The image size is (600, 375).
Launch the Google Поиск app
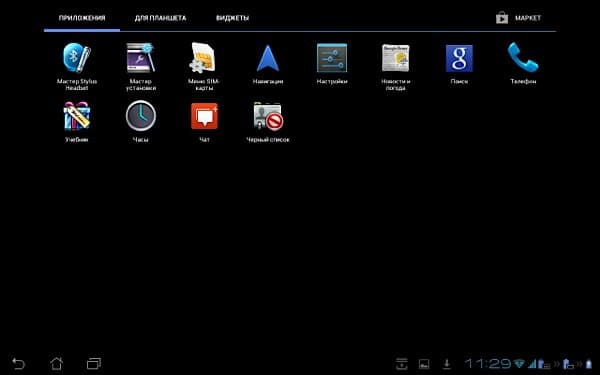[x=459, y=64]
